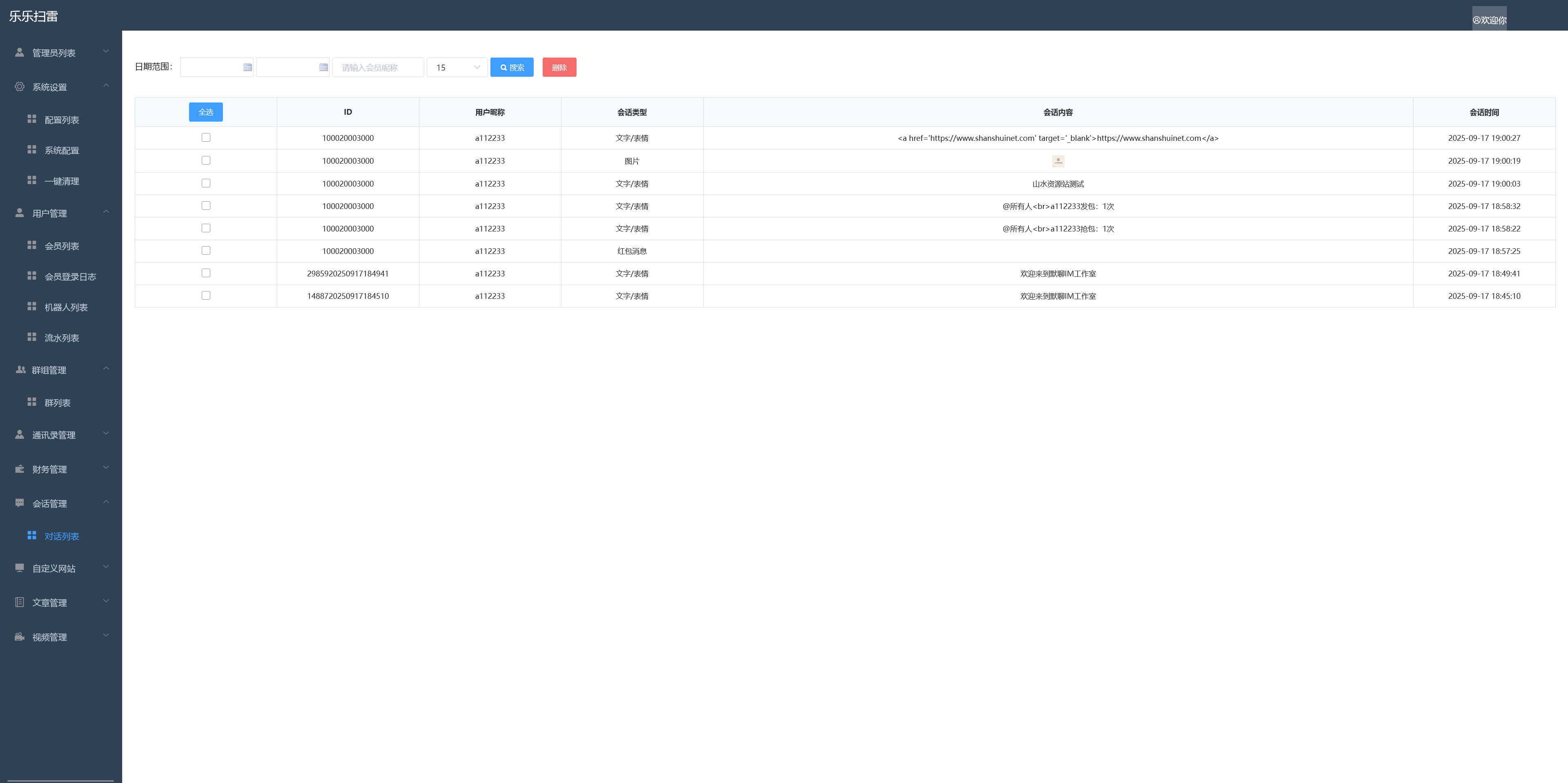The image size is (1568, 783).
Task: Tick checkbox for the 发包：1次 row
Action: [x=206, y=206]
